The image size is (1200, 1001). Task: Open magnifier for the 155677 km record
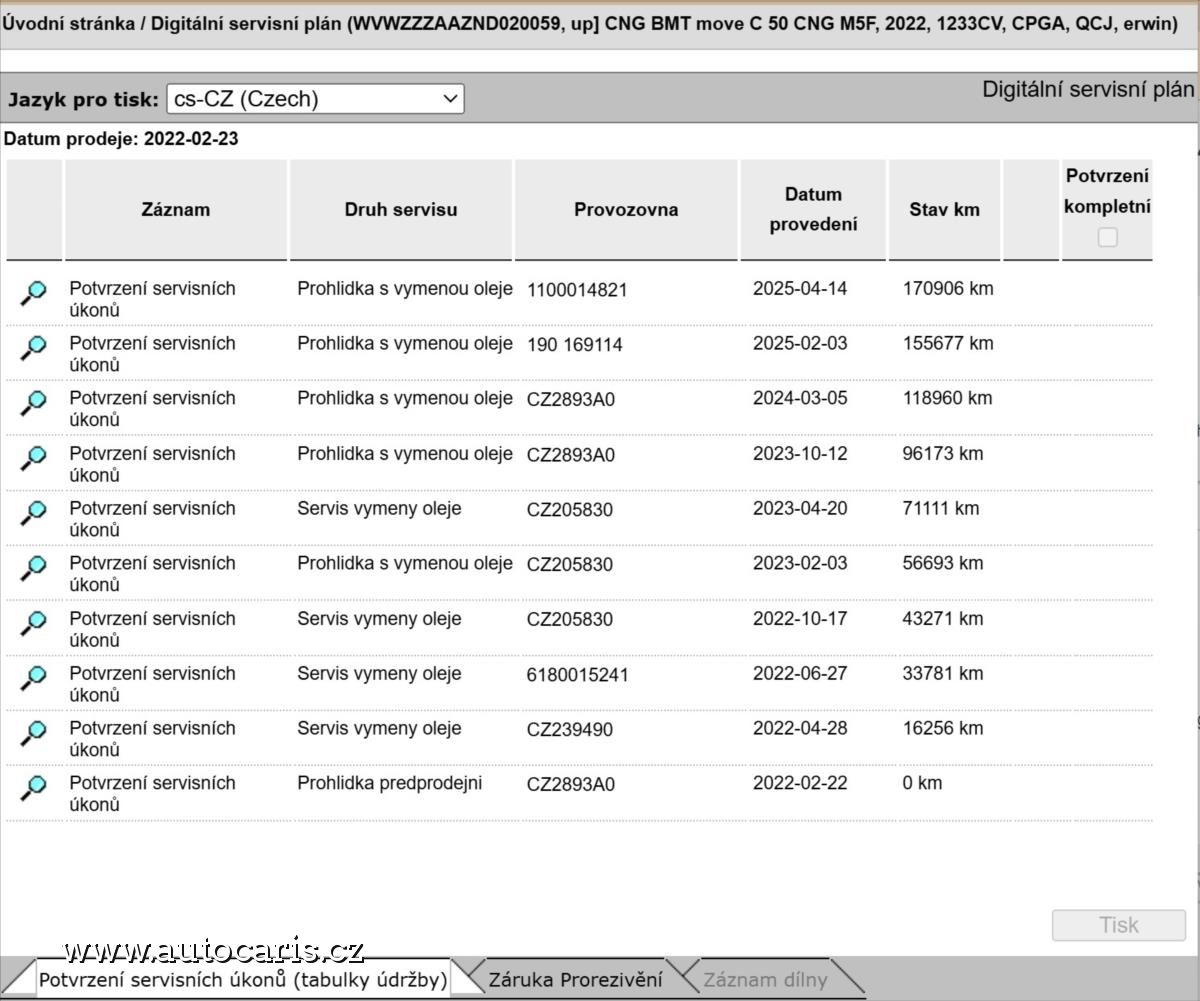[x=34, y=348]
